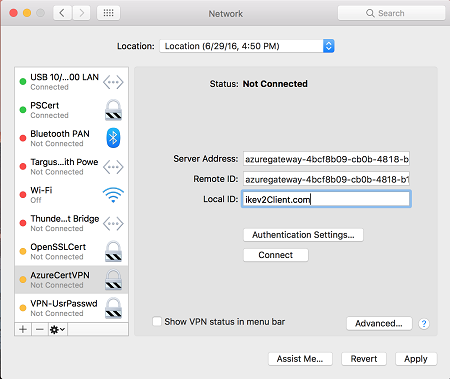Click the Connect button

[x=276, y=255]
